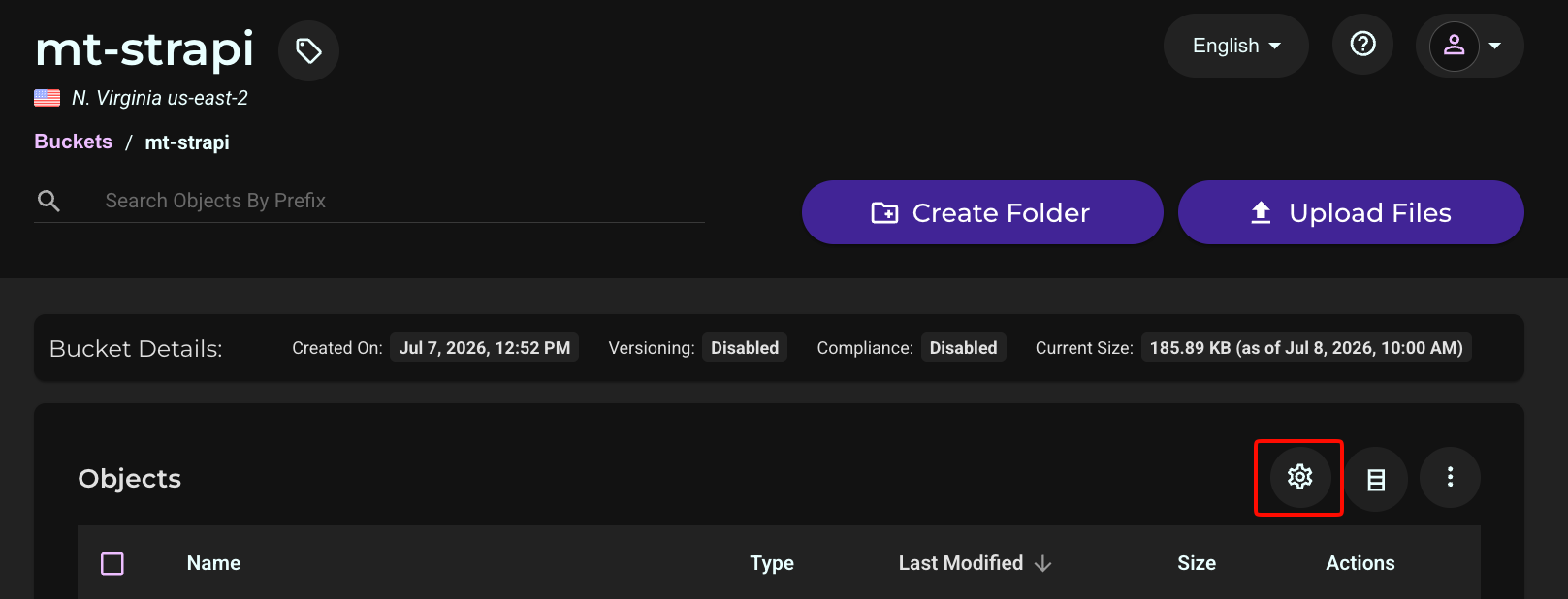The image size is (1568, 599).
Task: Open the user account avatar icon
Action: [1454, 46]
